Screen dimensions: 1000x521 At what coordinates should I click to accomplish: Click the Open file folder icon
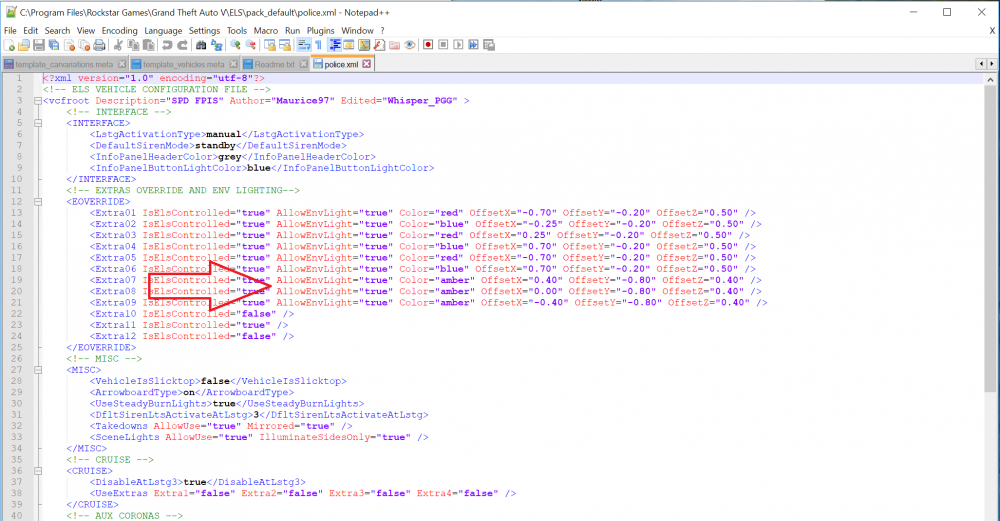pos(24,45)
